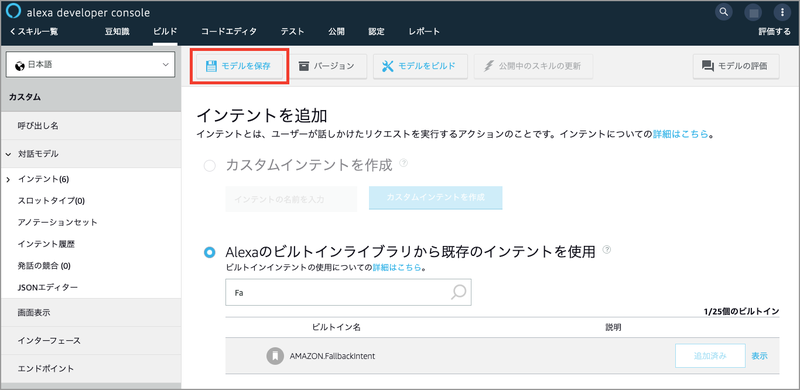
Task: Click 公開中のスキルの更新 button
Action: click(533, 66)
